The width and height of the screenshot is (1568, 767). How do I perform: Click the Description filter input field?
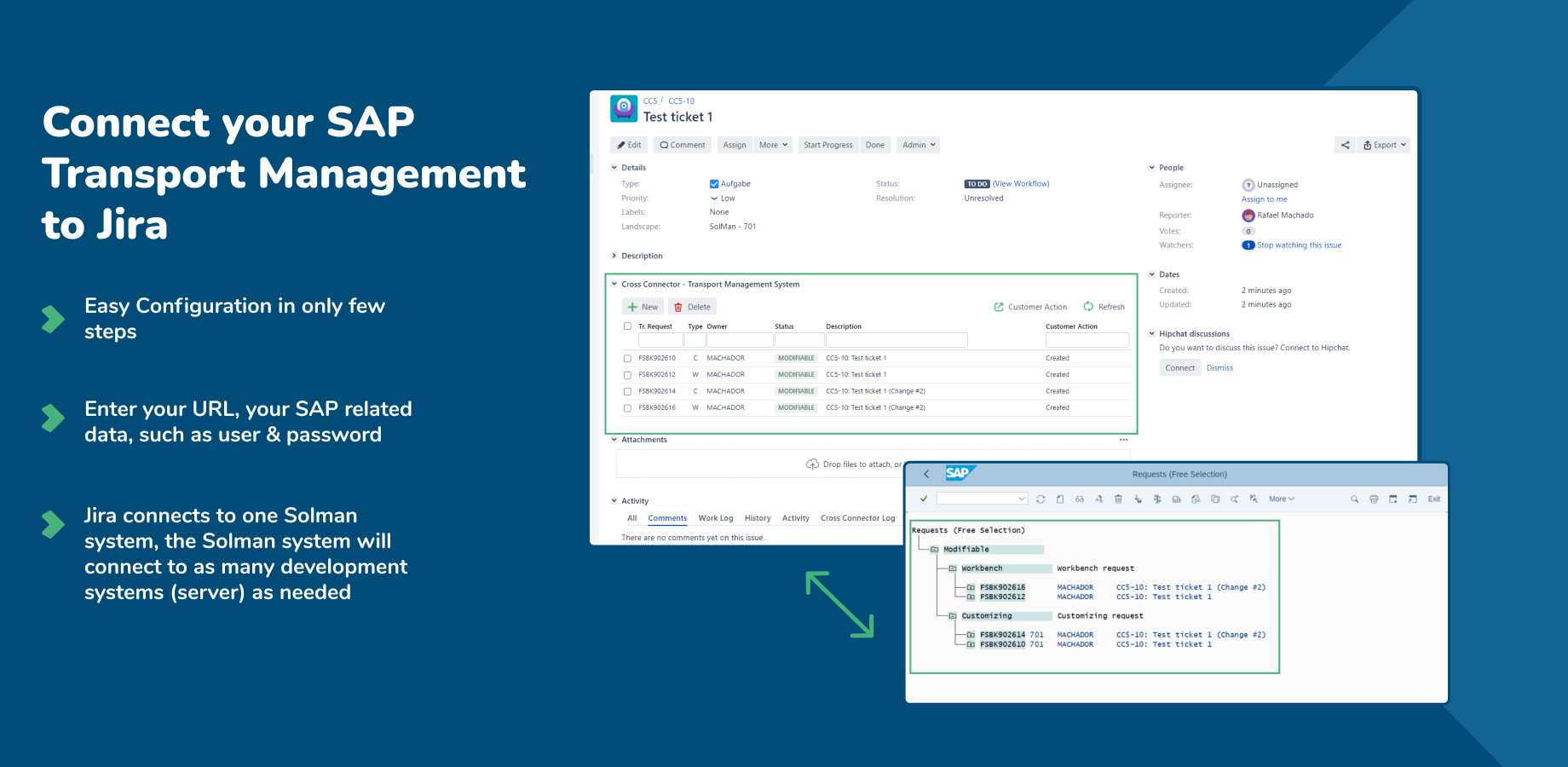(x=896, y=340)
